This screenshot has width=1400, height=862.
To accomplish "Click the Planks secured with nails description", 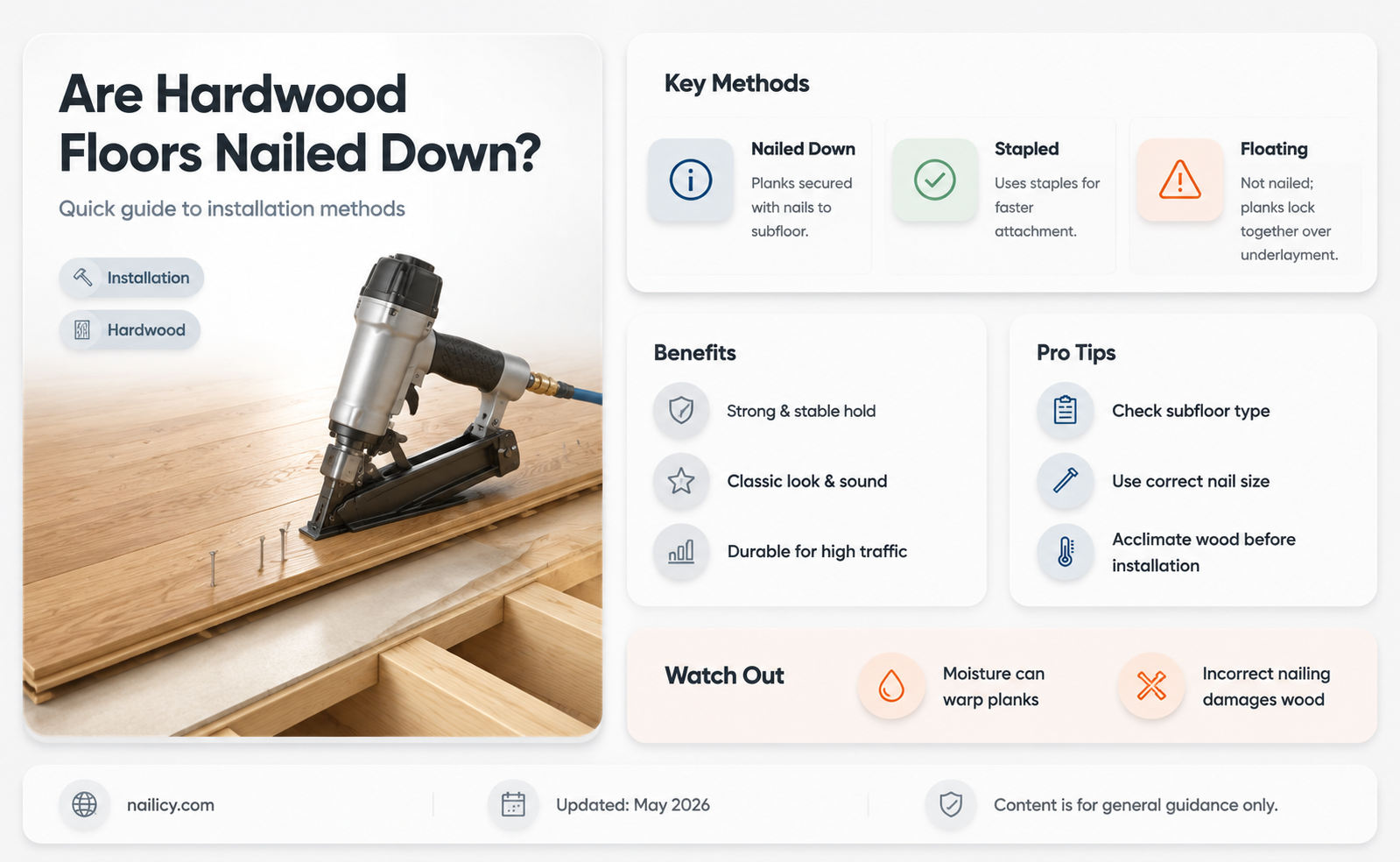I will pyautogui.click(x=801, y=207).
